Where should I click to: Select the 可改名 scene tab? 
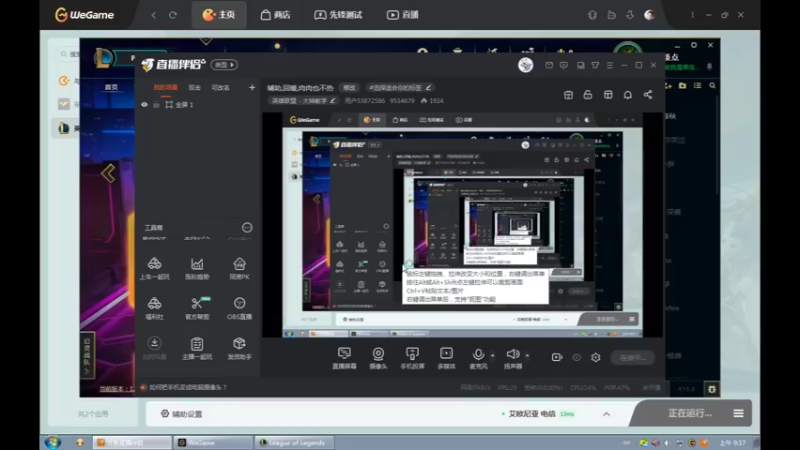pos(220,88)
